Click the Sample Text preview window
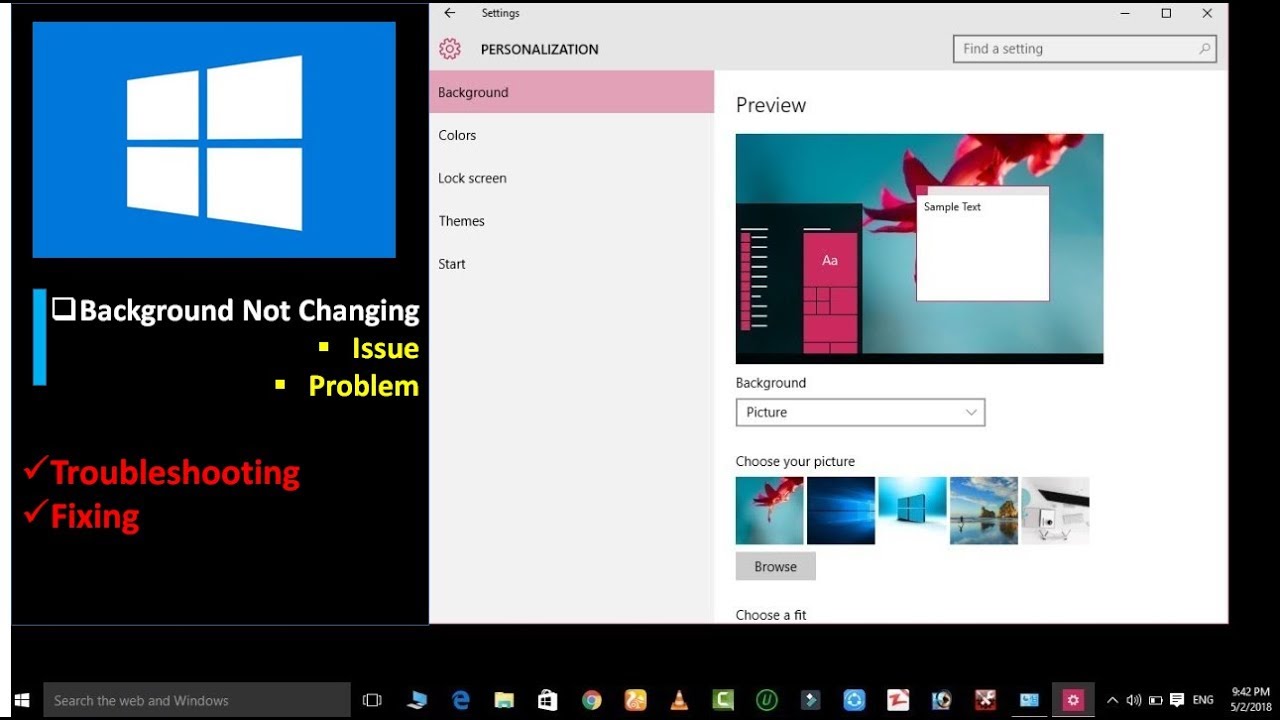Screen dimensions: 1280x720 [983, 243]
